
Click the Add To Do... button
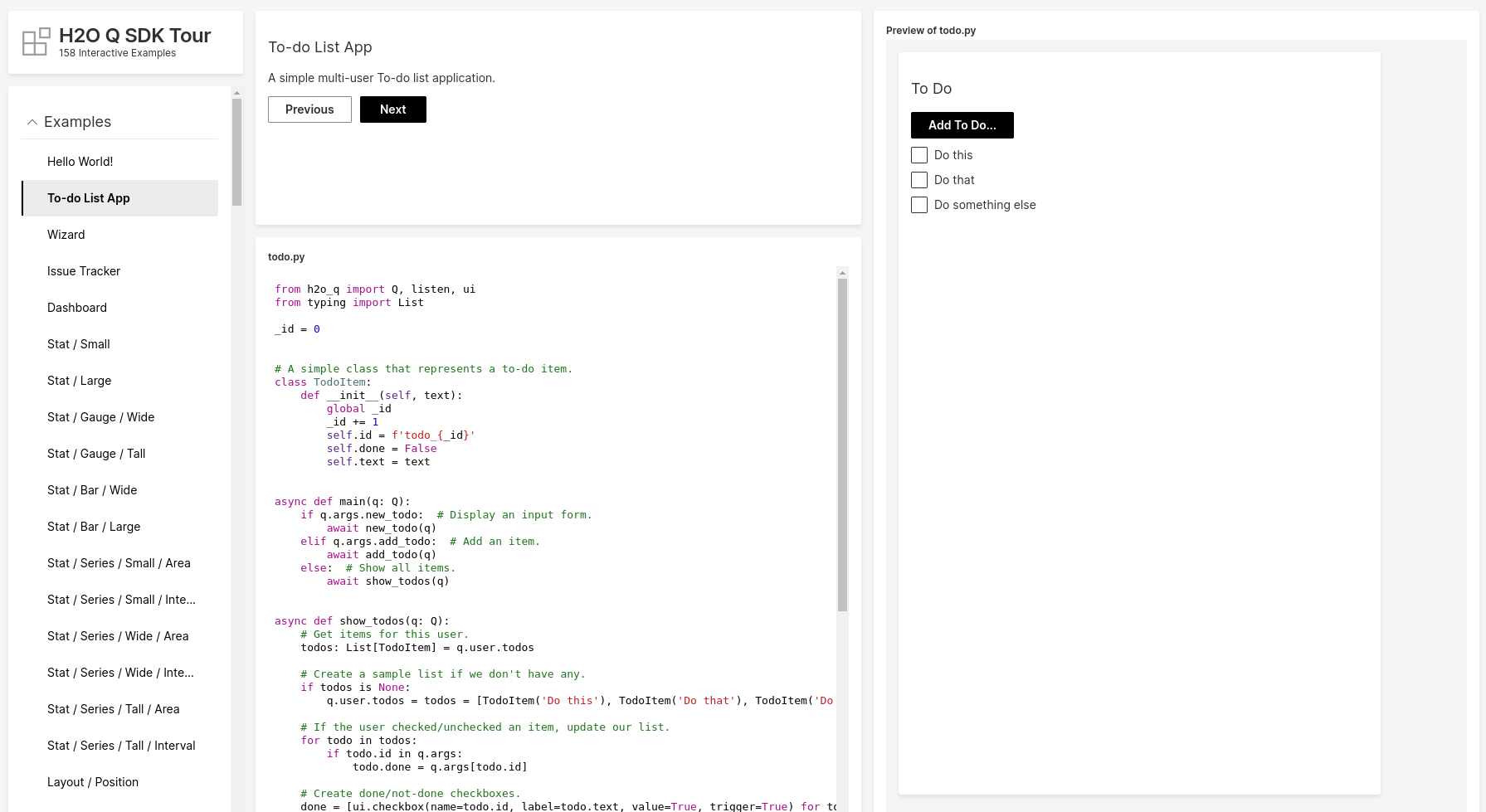click(962, 125)
